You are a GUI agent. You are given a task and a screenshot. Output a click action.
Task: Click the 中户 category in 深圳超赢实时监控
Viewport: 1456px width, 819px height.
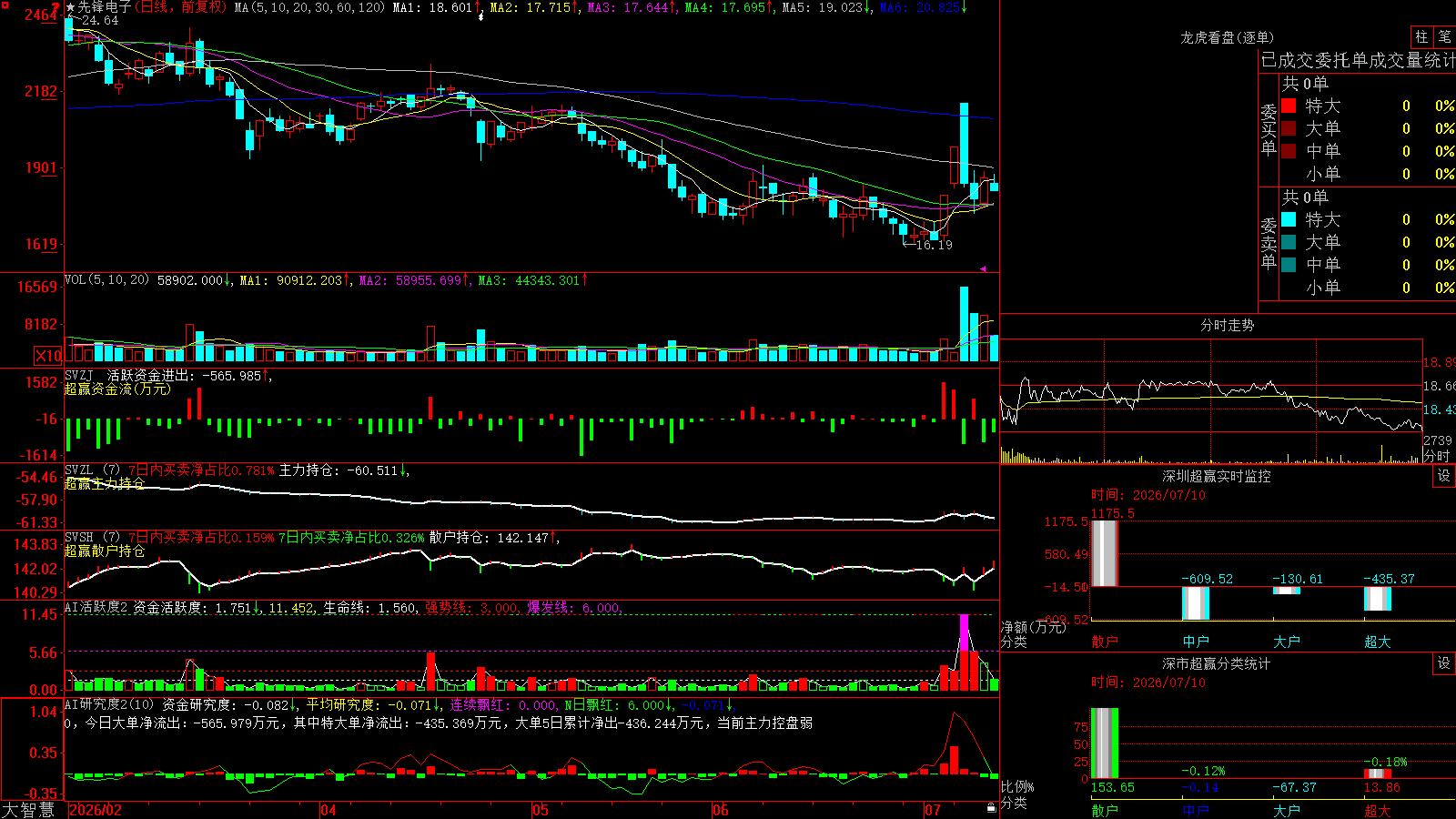1196,642
